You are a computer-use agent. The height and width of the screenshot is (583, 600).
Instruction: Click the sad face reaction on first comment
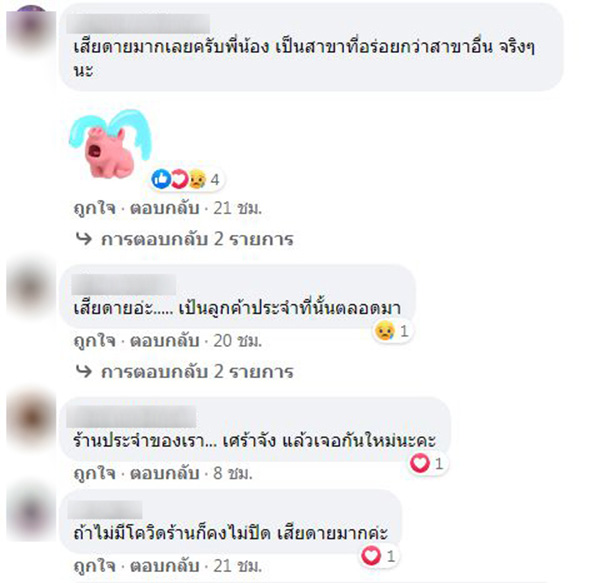(x=197, y=179)
